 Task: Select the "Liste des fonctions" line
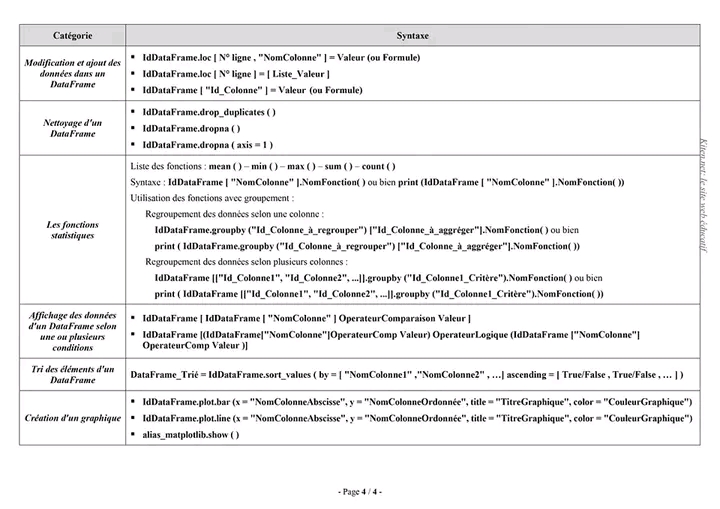click(x=263, y=166)
